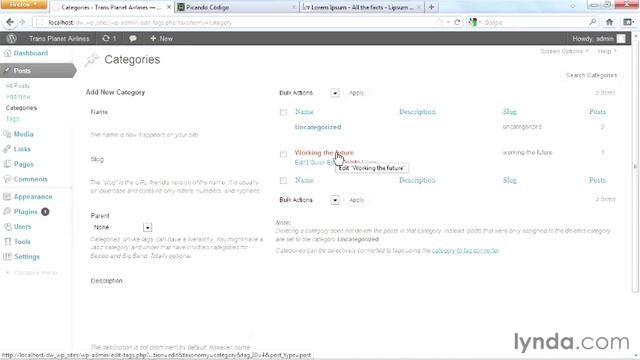Open the Working the future category link
This screenshot has height=360, width=640.
(x=324, y=153)
